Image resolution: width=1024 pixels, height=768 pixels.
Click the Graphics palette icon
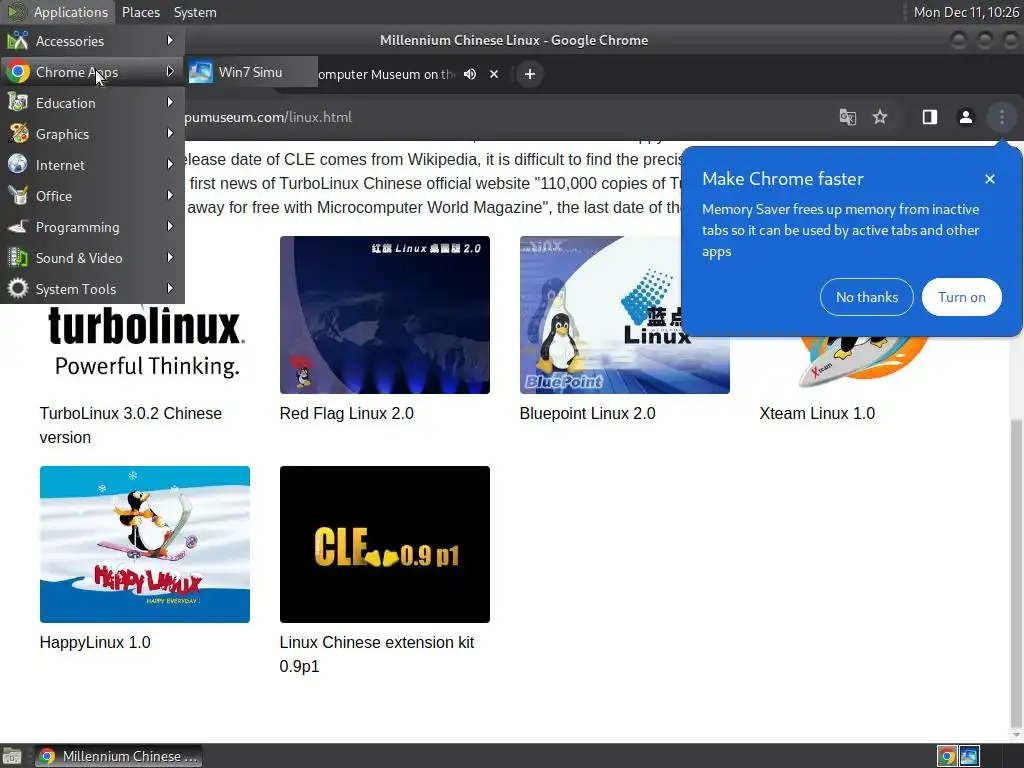(18, 134)
